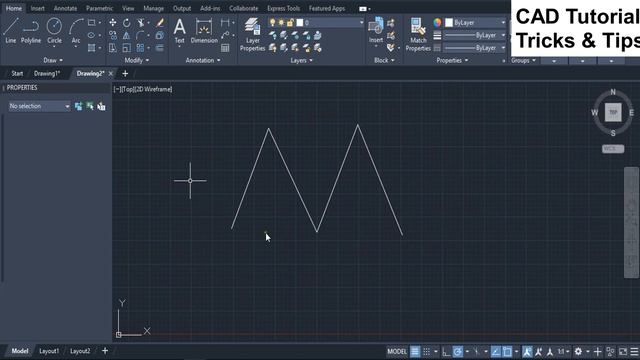Click Select Objects icon in Properties palette
Image resolution: width=640 pixels, height=360 pixels.
(x=90, y=107)
